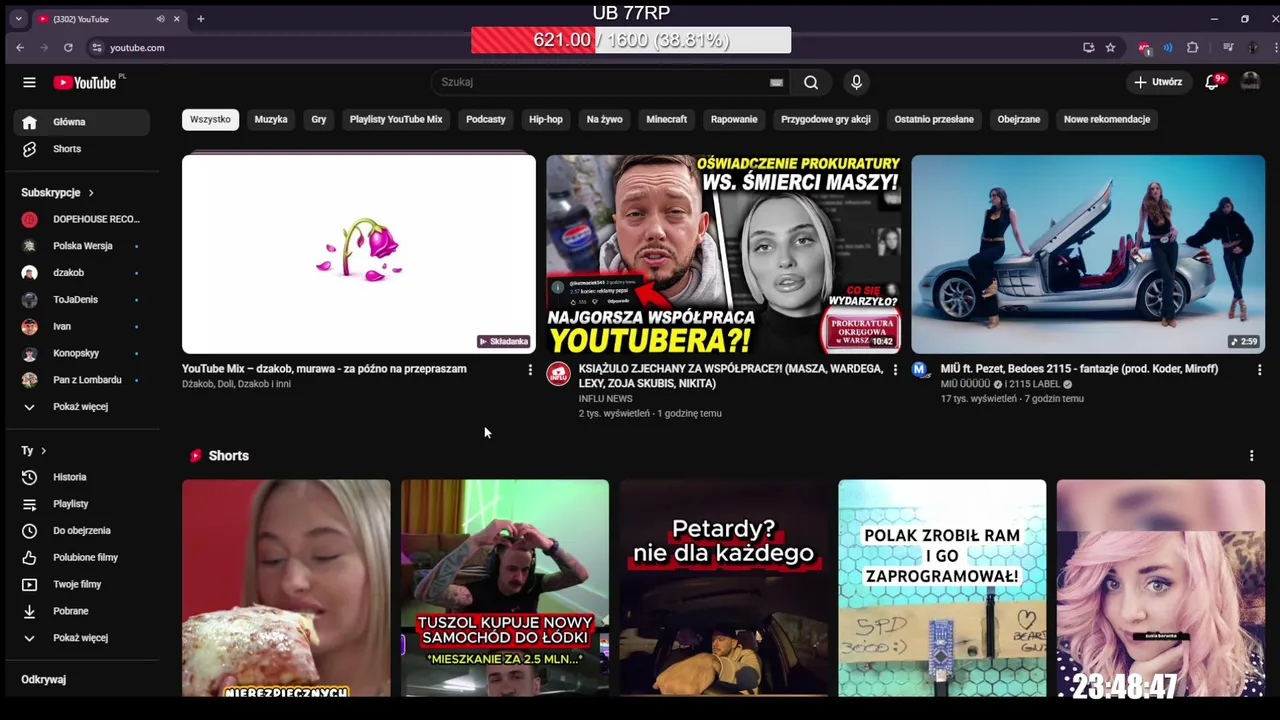The width and height of the screenshot is (1280, 720).
Task: Open Polska Wersja subscription channel
Action: 82,246
